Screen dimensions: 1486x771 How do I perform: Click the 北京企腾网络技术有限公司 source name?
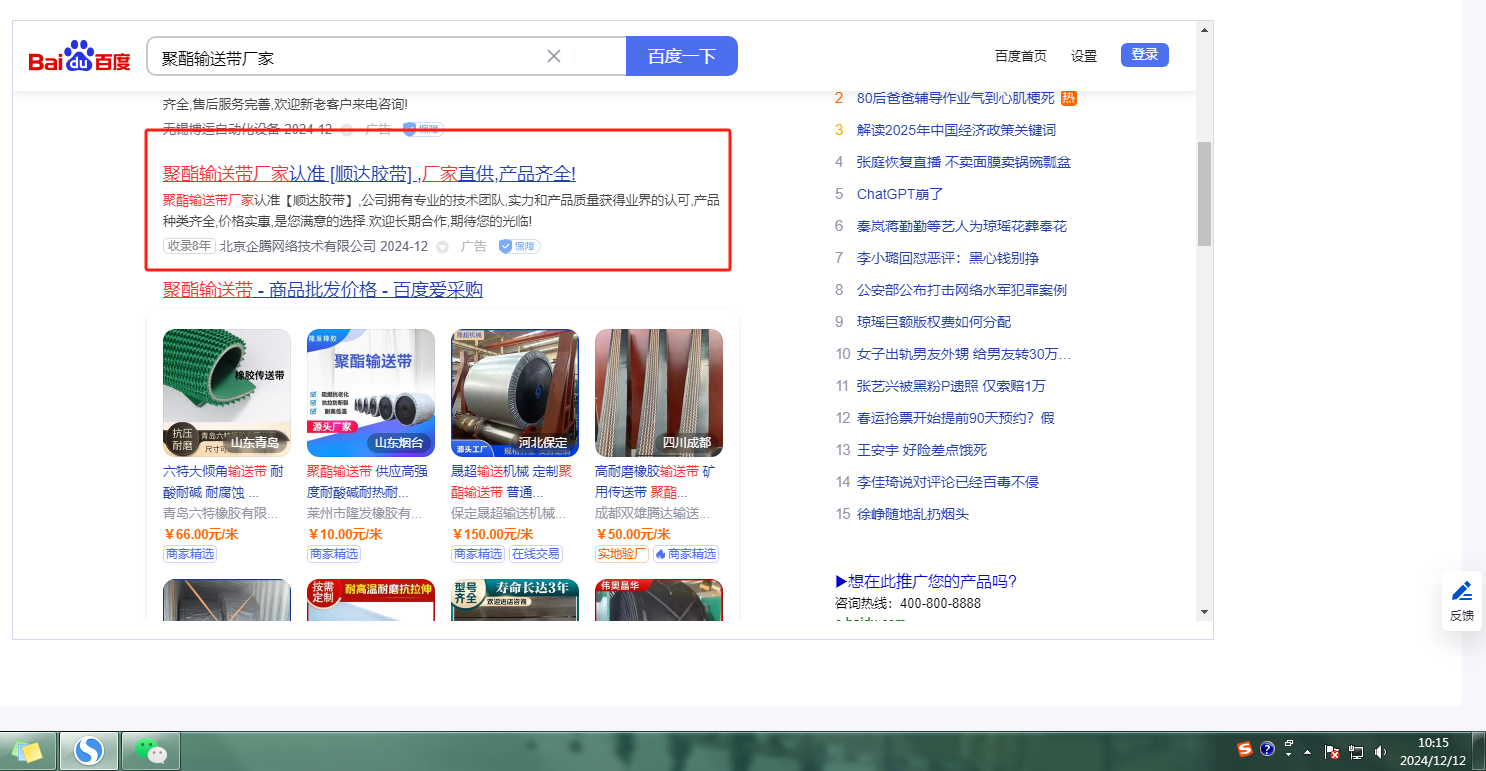pyautogui.click(x=298, y=246)
